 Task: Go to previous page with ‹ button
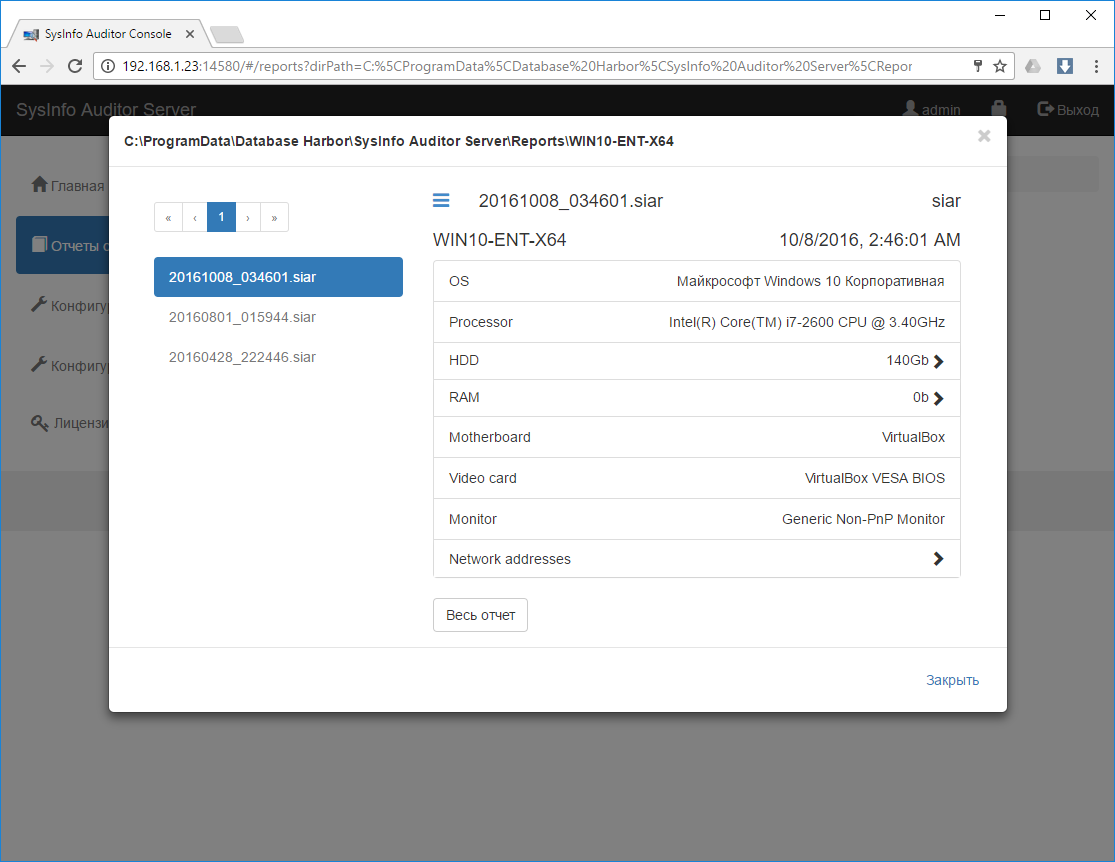[x=195, y=217]
